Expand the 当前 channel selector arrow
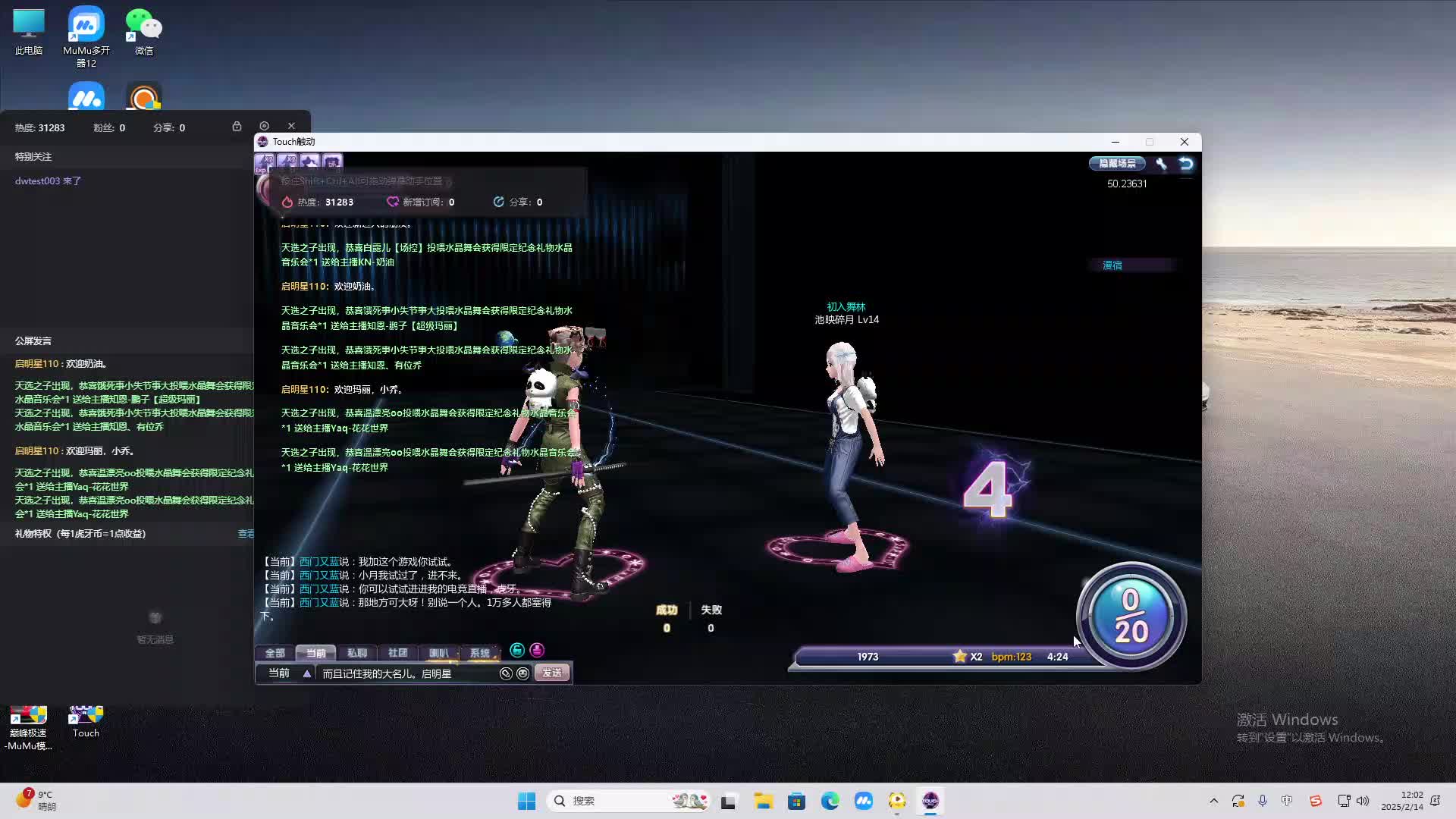The width and height of the screenshot is (1456, 819). click(307, 673)
